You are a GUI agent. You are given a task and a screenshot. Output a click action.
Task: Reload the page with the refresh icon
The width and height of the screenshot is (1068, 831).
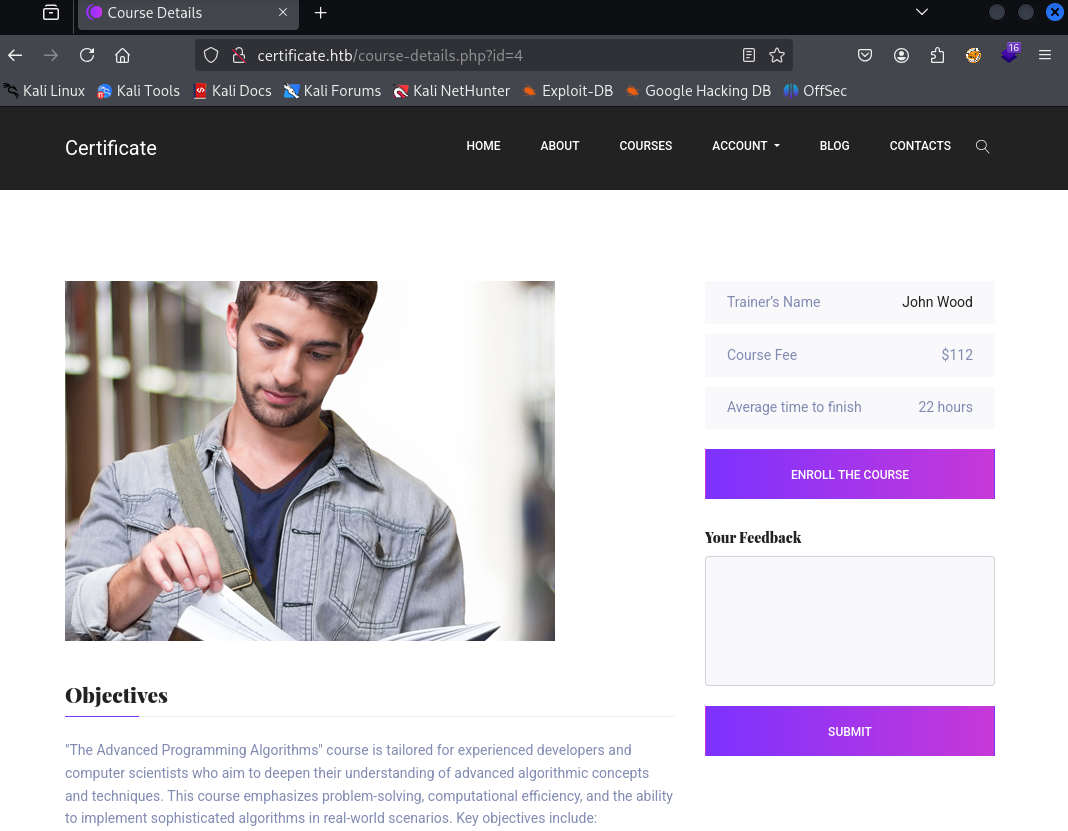(87, 55)
